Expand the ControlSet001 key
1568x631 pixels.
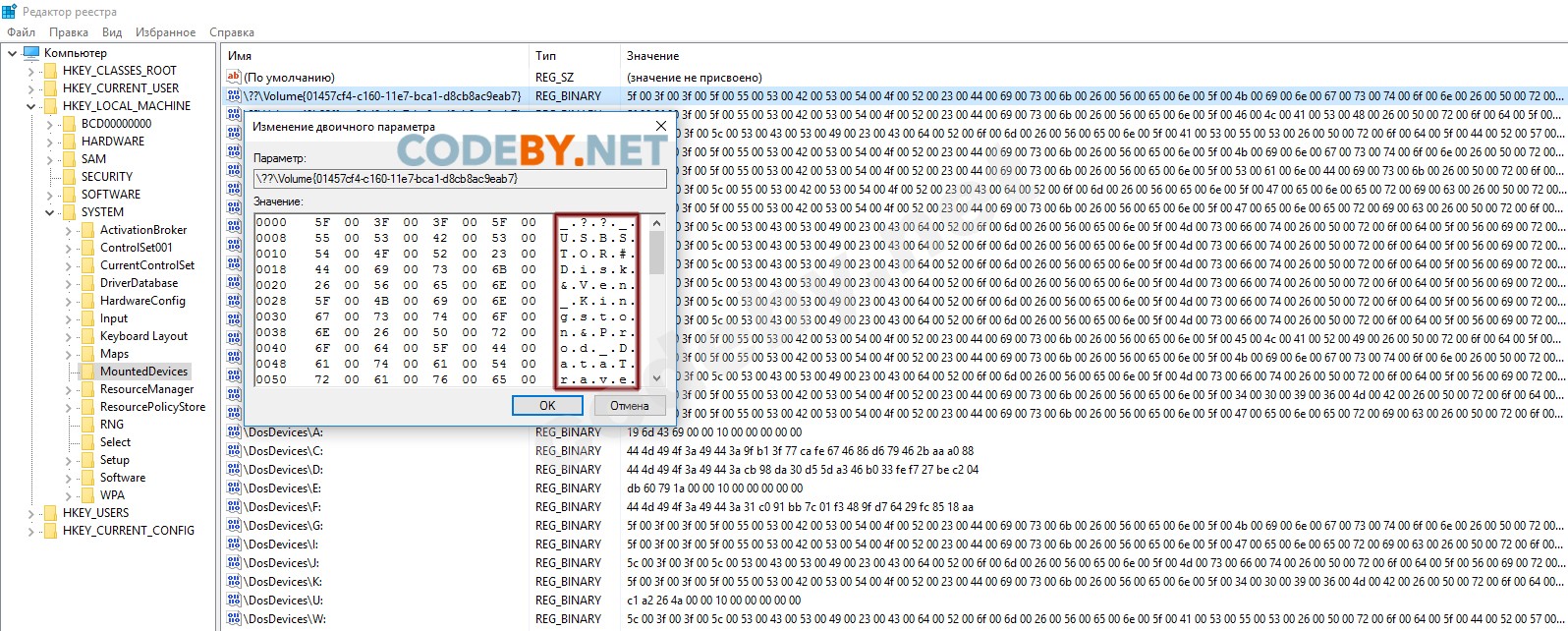pos(68,248)
